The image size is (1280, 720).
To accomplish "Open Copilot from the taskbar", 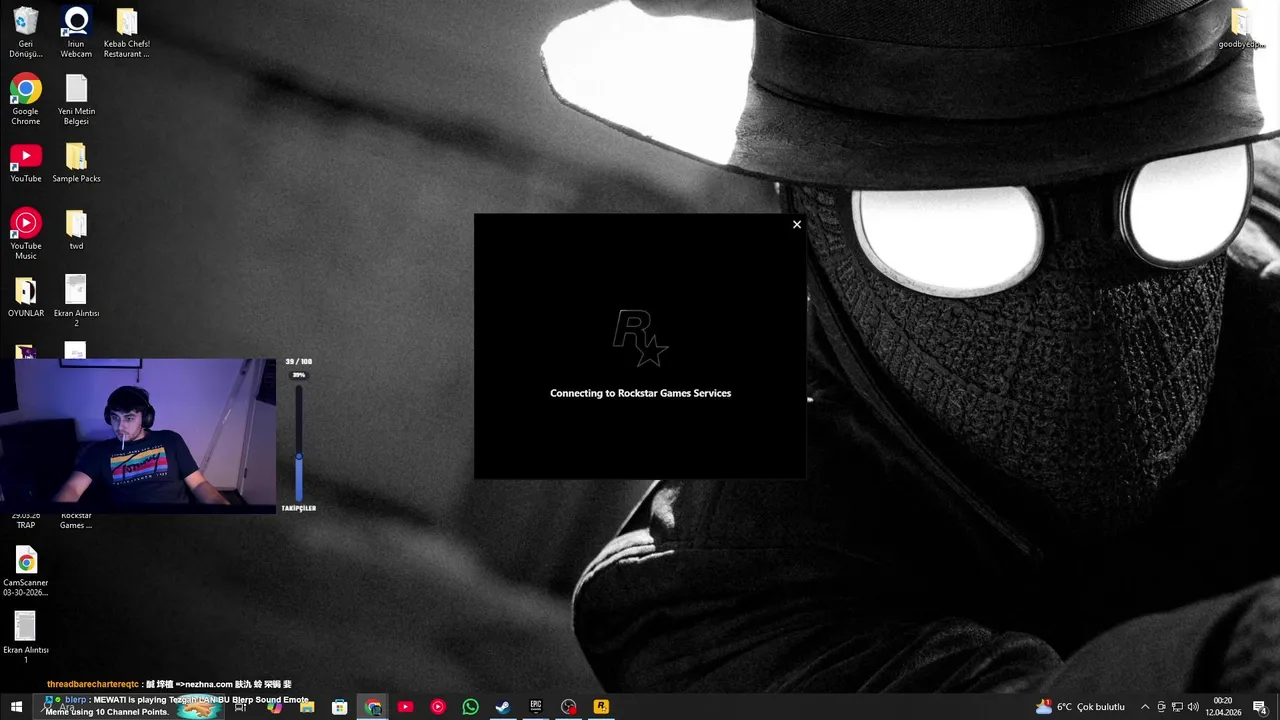I will [274, 707].
